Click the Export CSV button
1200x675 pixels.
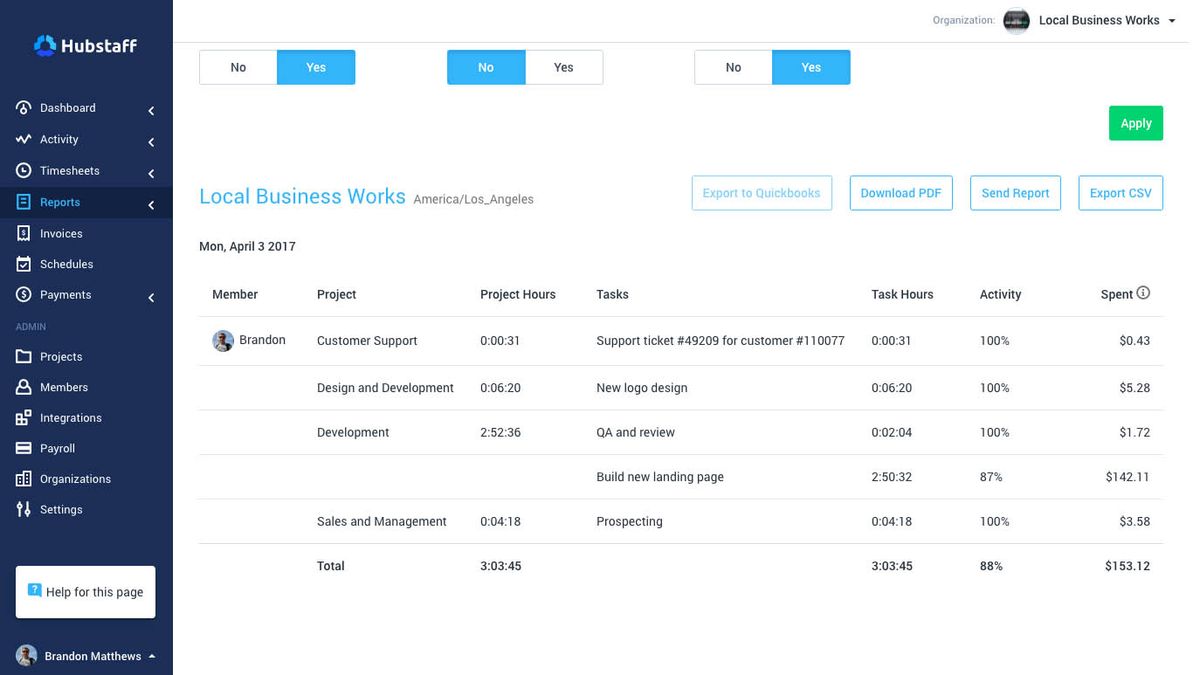tap(1120, 193)
